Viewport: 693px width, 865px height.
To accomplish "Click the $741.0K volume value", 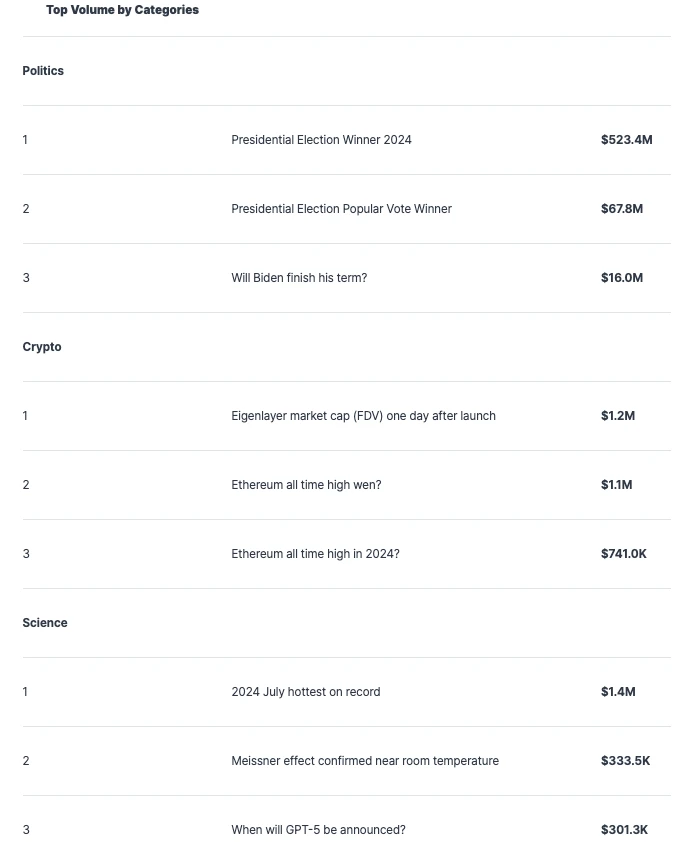I will click(623, 554).
